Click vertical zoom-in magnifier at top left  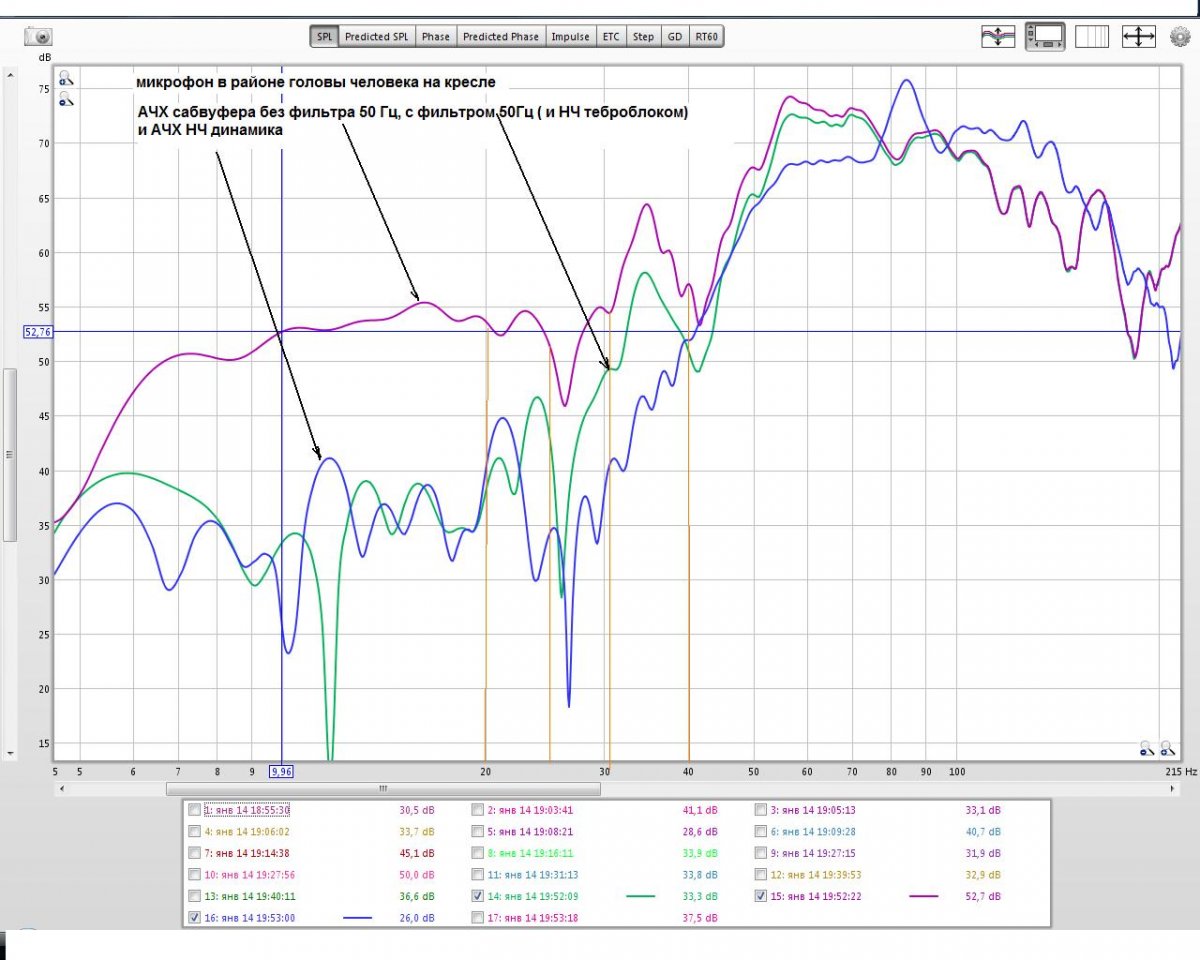pyautogui.click(x=65, y=78)
